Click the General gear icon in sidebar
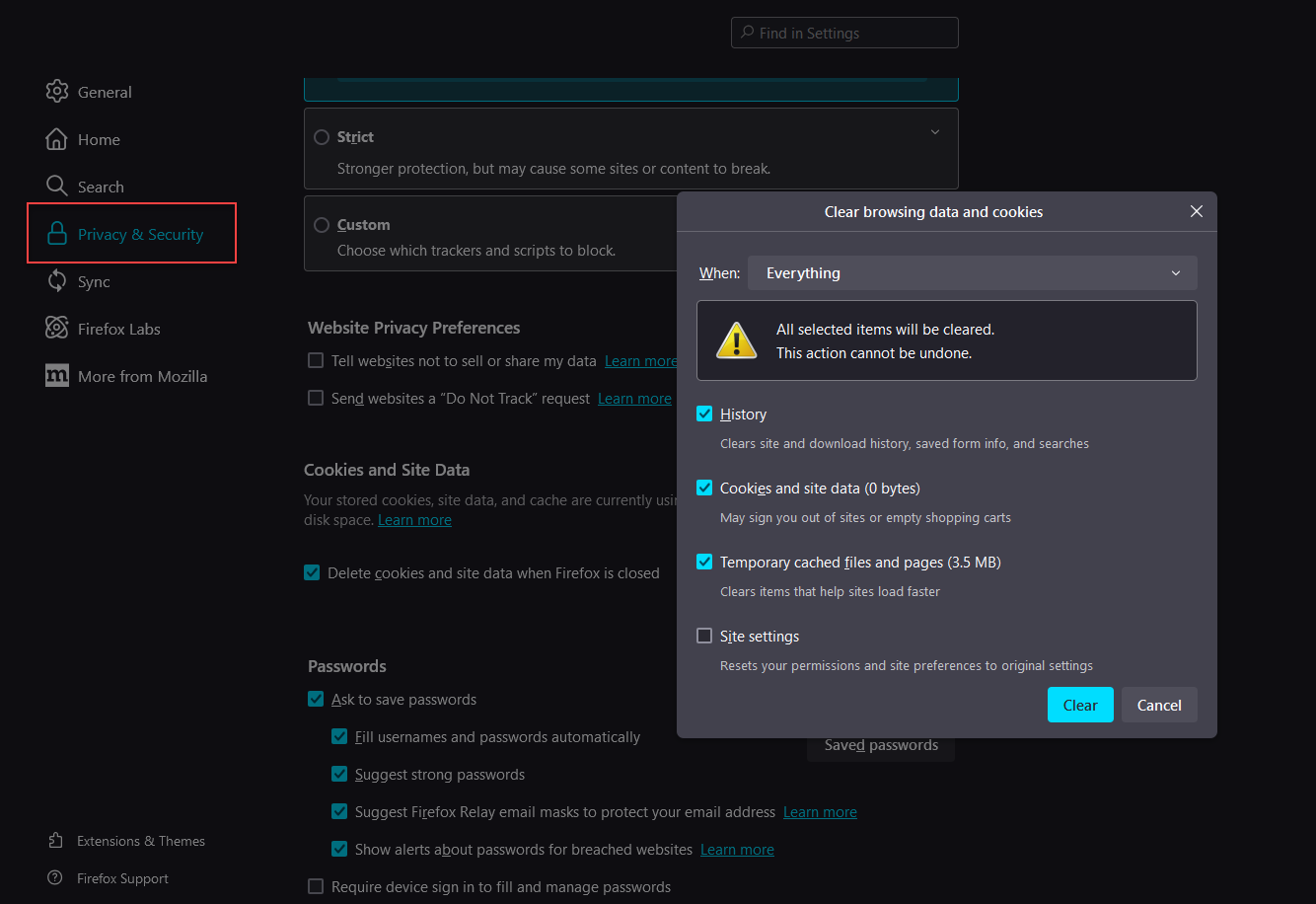Screen dimensions: 1316x904 point(56,92)
